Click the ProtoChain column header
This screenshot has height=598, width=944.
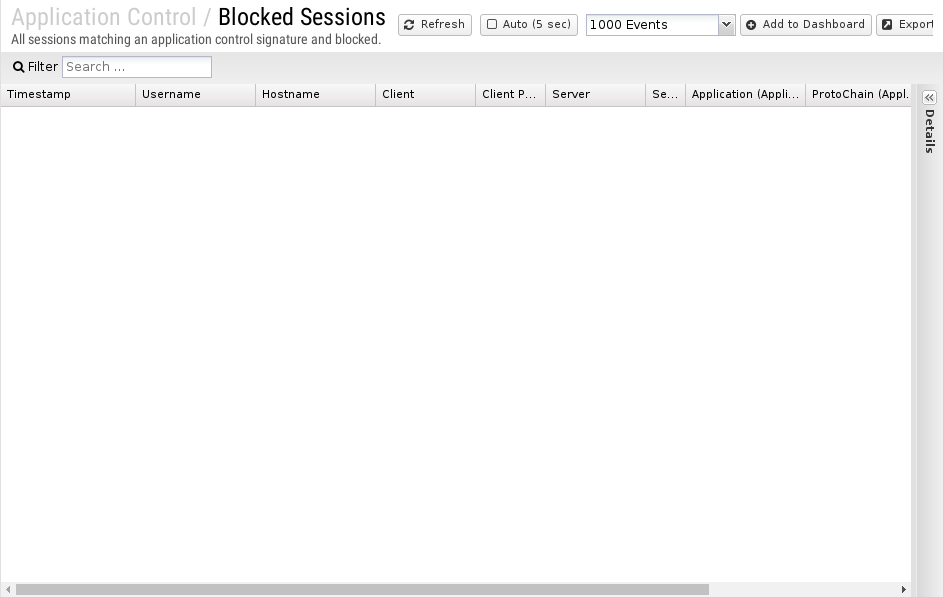pos(859,95)
